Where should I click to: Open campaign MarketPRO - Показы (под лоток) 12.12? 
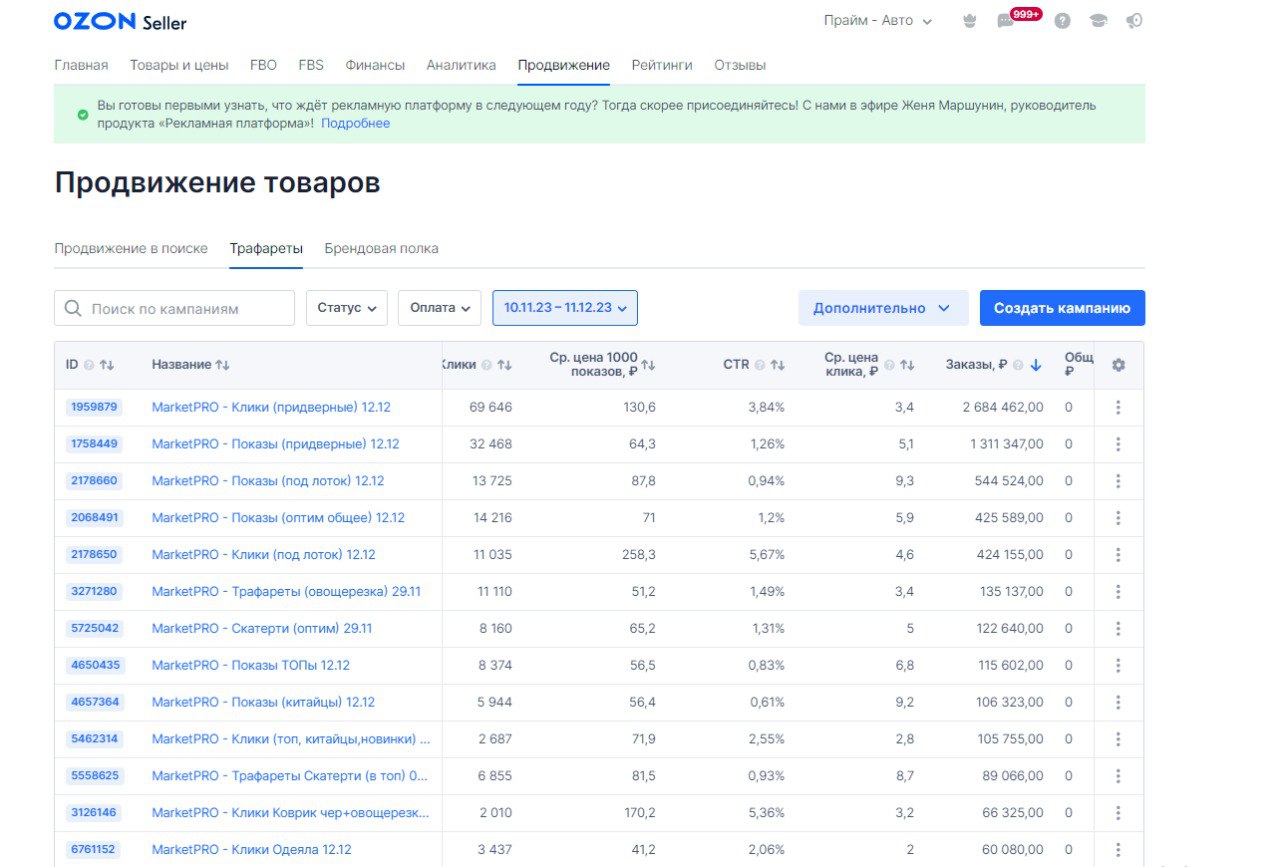(268, 481)
